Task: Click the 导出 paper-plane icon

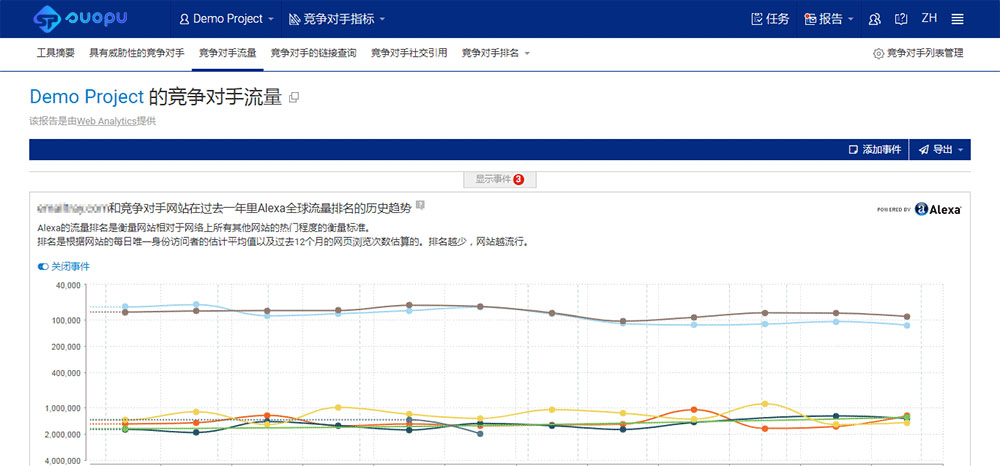Action: point(923,149)
